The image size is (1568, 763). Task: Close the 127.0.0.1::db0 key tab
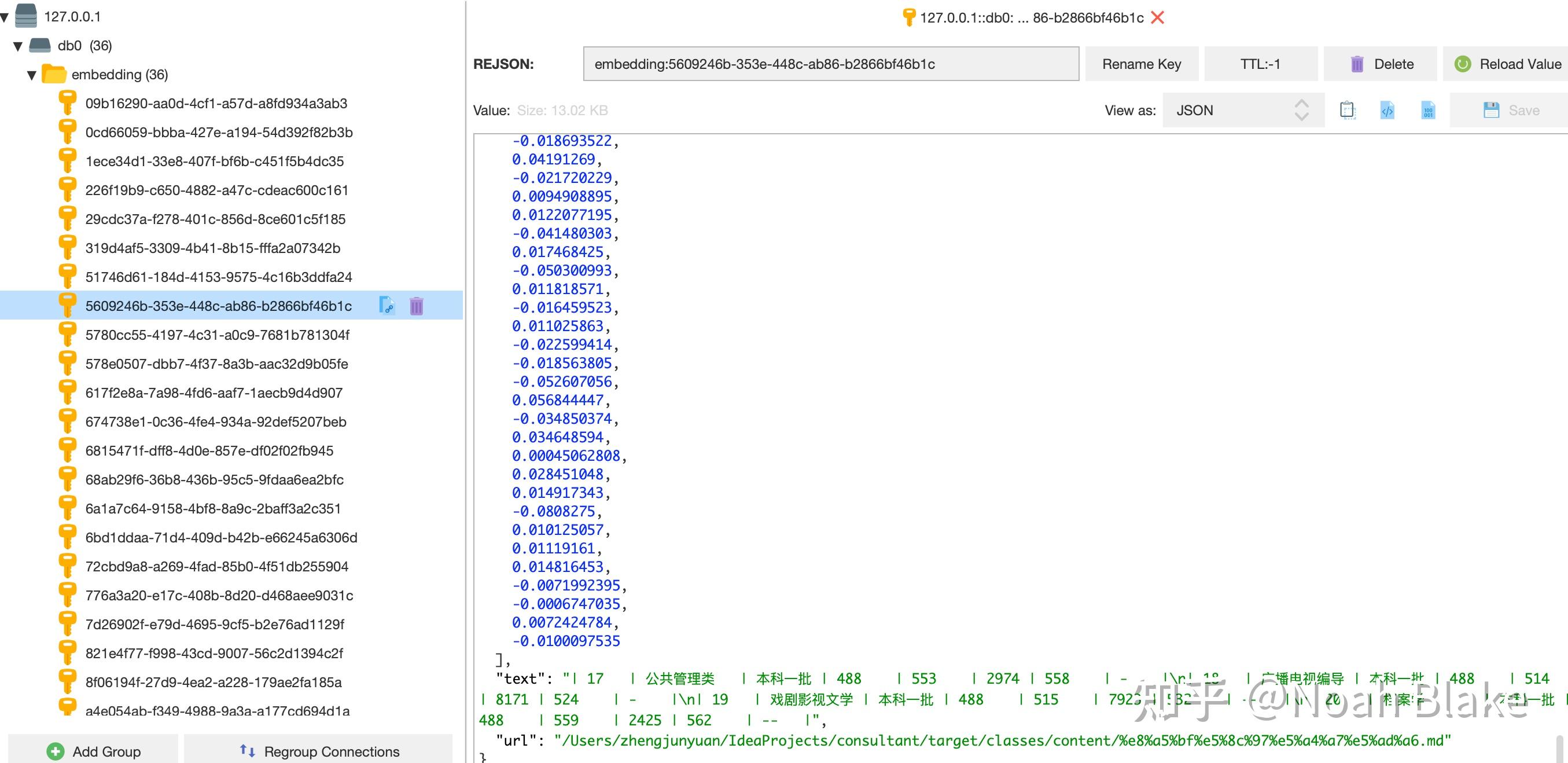(x=1158, y=18)
